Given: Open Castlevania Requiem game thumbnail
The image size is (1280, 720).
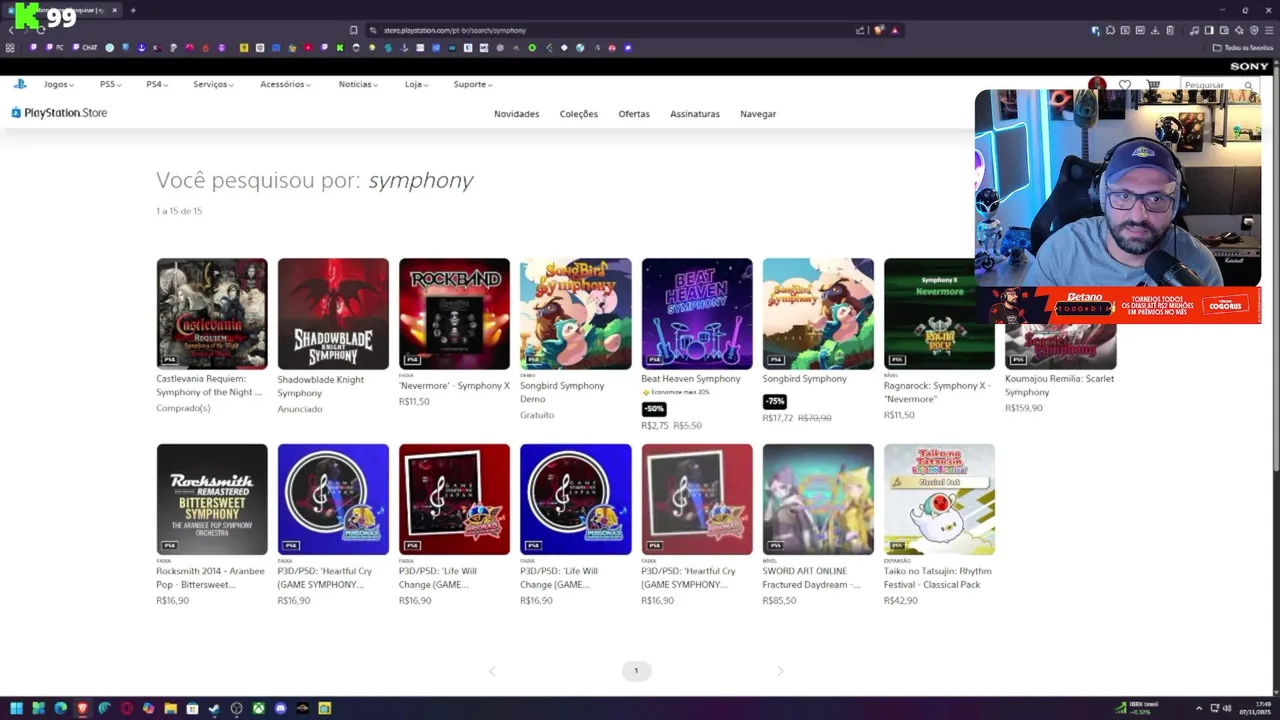Looking at the screenshot, I should [x=212, y=314].
